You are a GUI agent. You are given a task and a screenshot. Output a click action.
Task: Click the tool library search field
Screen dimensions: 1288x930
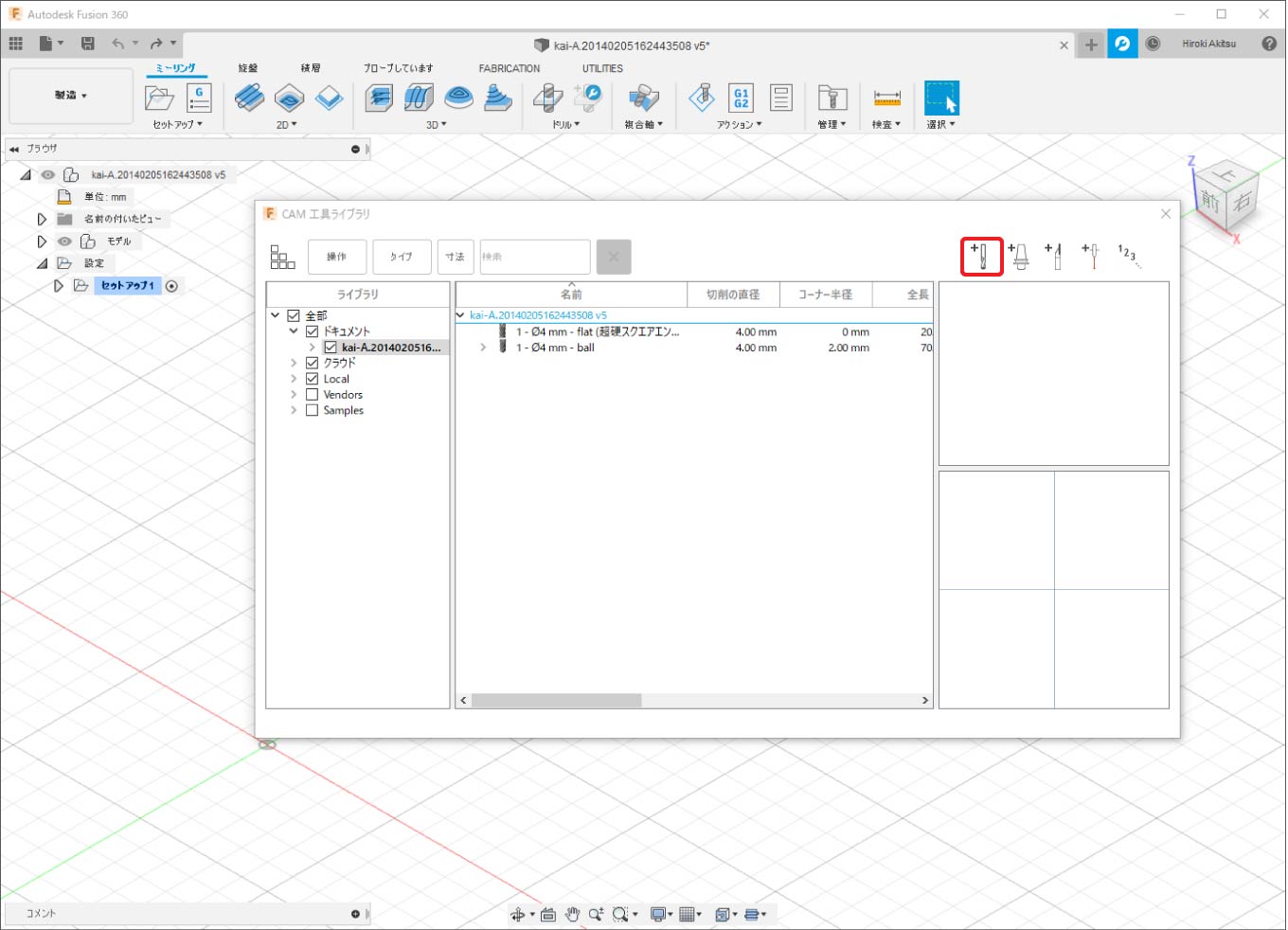534,257
